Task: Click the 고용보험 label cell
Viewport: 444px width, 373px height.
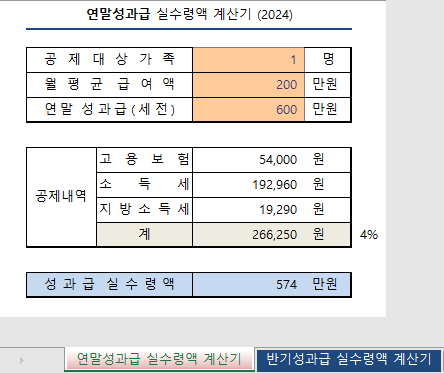Action: coord(144,160)
